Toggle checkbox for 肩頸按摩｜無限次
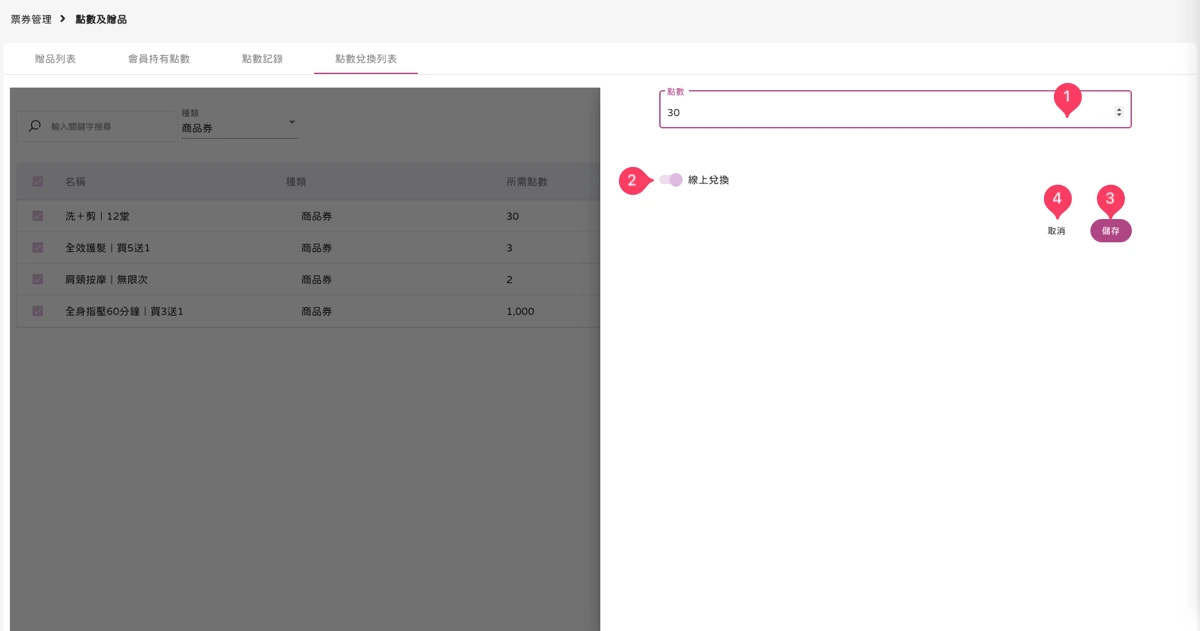 pos(38,279)
